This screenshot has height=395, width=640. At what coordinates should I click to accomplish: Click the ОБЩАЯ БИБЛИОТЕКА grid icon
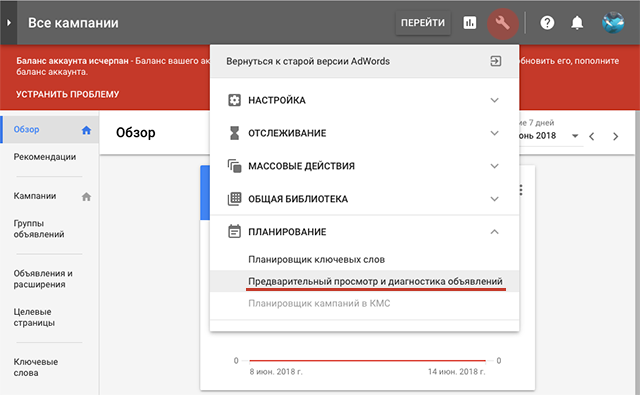pyautogui.click(x=234, y=199)
